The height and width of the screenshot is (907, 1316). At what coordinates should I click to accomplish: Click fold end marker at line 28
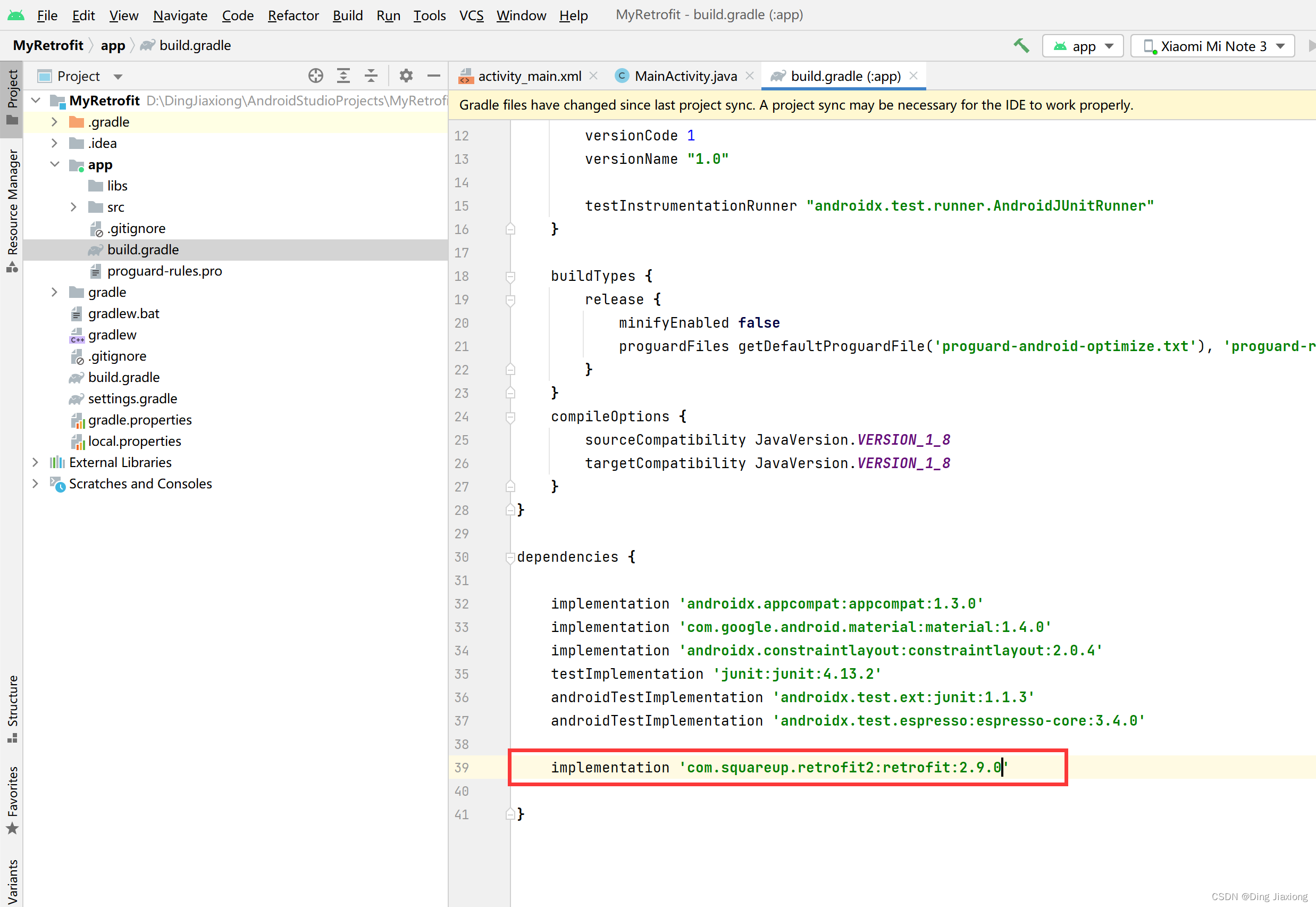[510, 510]
